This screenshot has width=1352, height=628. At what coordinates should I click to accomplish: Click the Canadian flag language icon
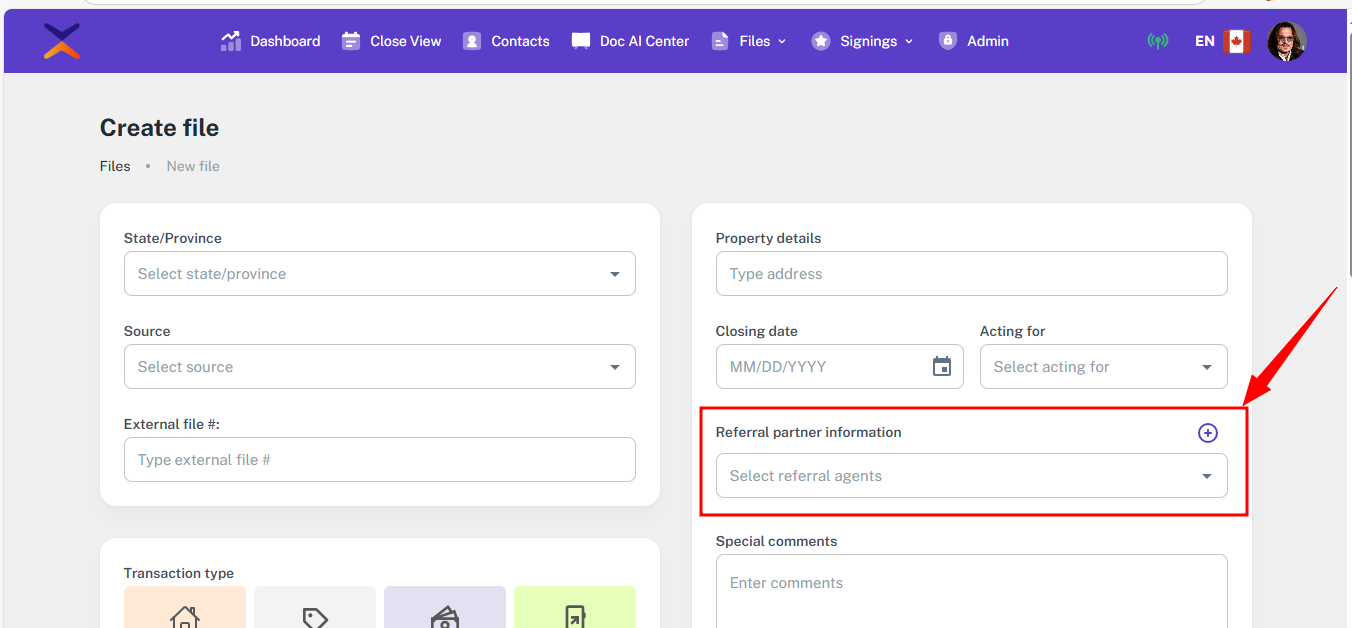click(x=1237, y=41)
